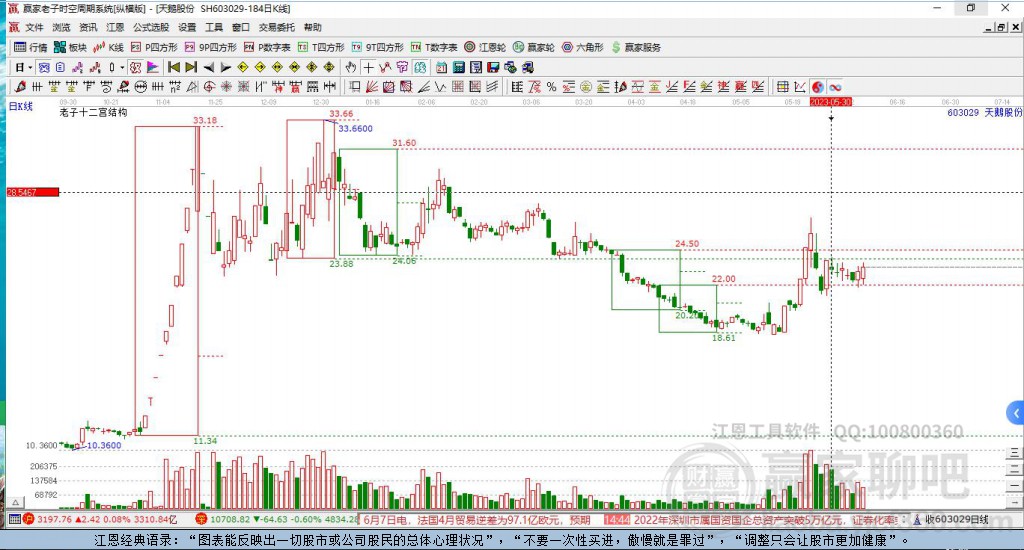This screenshot has height=550, width=1024.
Task: Collapse panel with the blue side arrow
Action: click(1016, 413)
